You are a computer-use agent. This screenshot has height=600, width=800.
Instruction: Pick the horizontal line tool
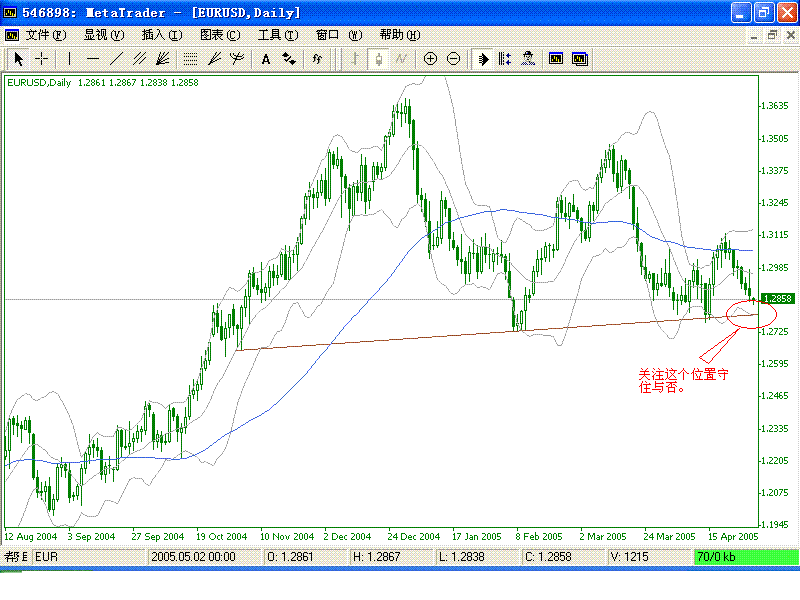[x=93, y=59]
